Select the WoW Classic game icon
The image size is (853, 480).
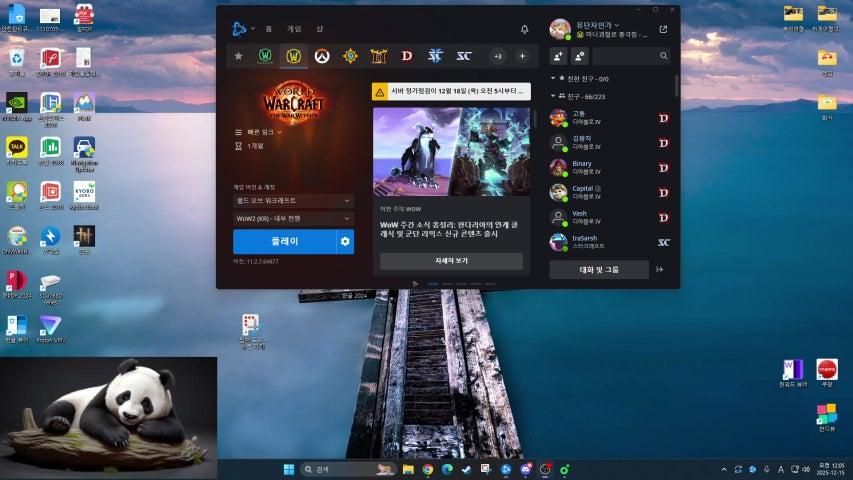point(265,56)
